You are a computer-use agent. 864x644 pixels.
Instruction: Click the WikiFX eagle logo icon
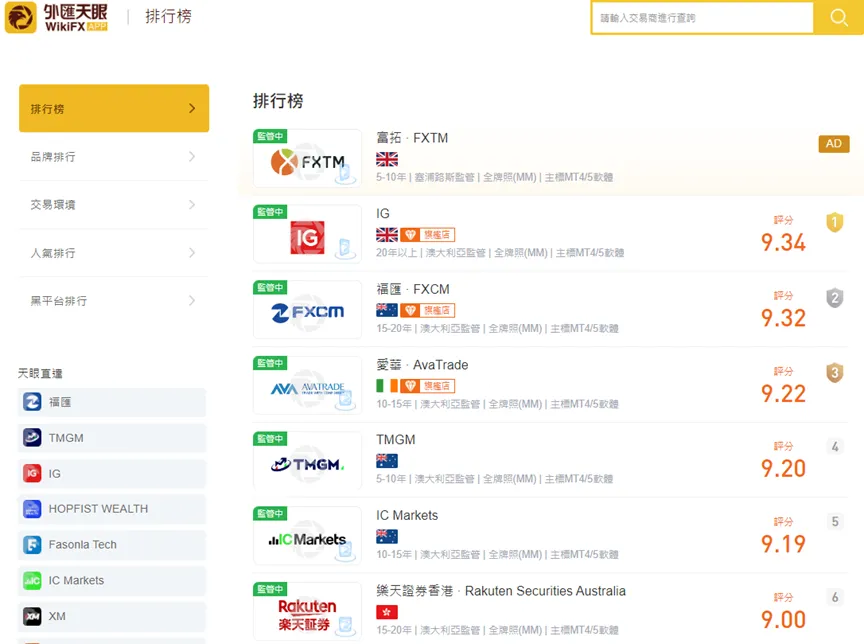[20, 17]
